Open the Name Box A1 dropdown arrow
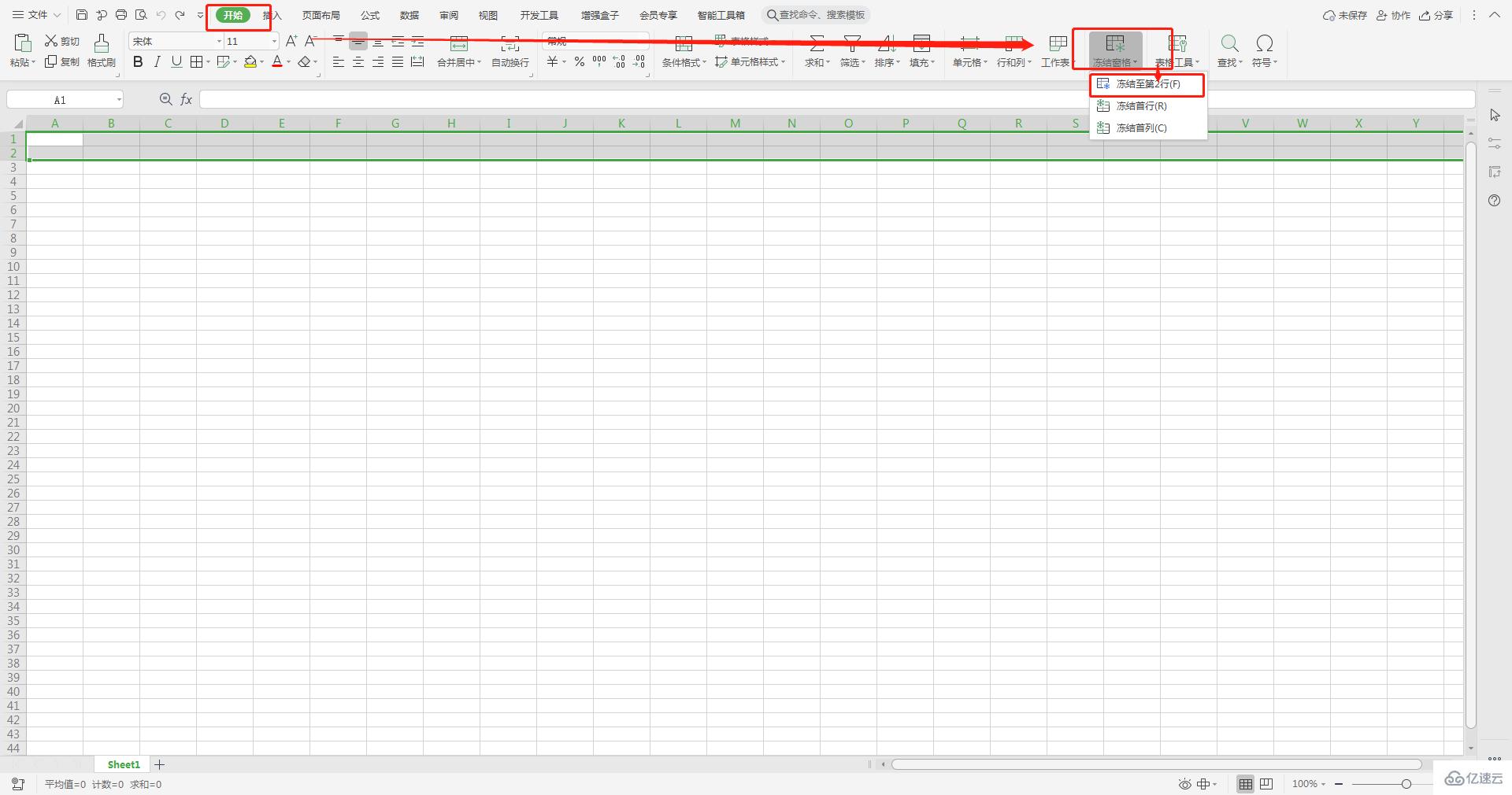The width and height of the screenshot is (1512, 795). [120, 100]
